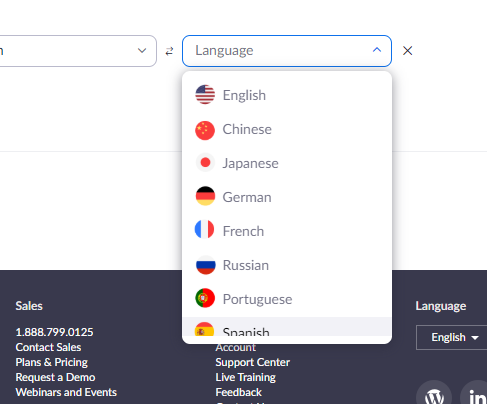Open the Contact Sales link
This screenshot has height=404, width=487.
tap(48, 347)
